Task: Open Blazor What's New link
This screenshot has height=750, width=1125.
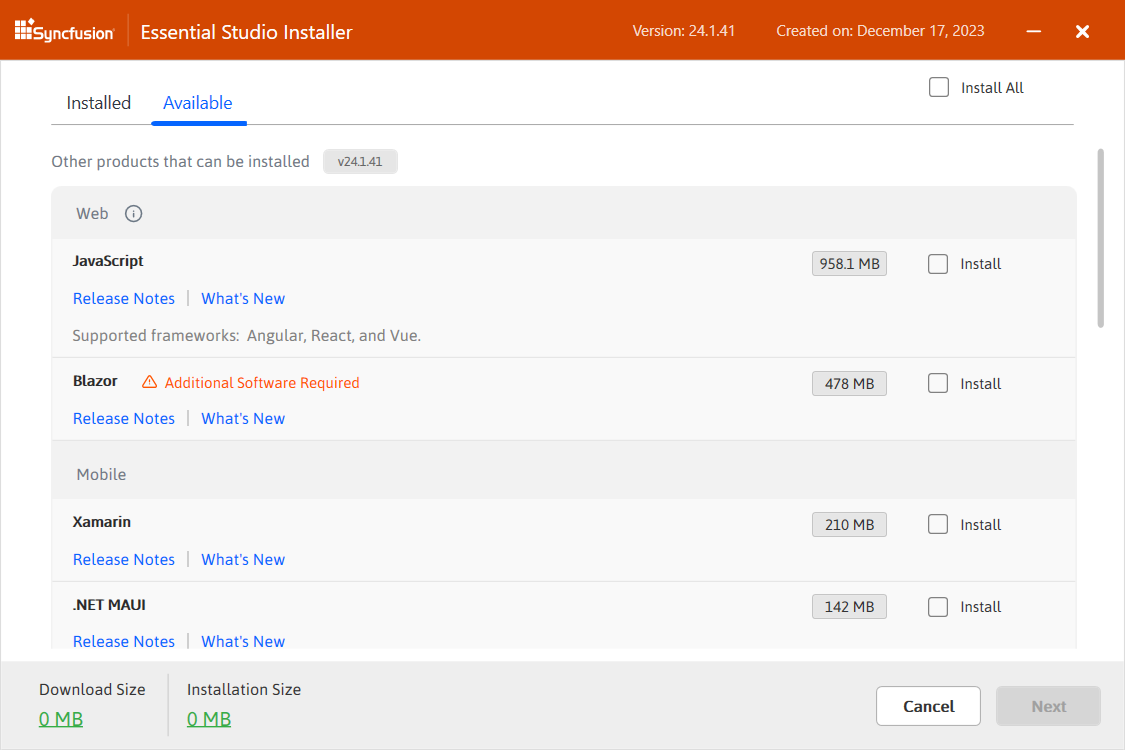Action: tap(243, 419)
